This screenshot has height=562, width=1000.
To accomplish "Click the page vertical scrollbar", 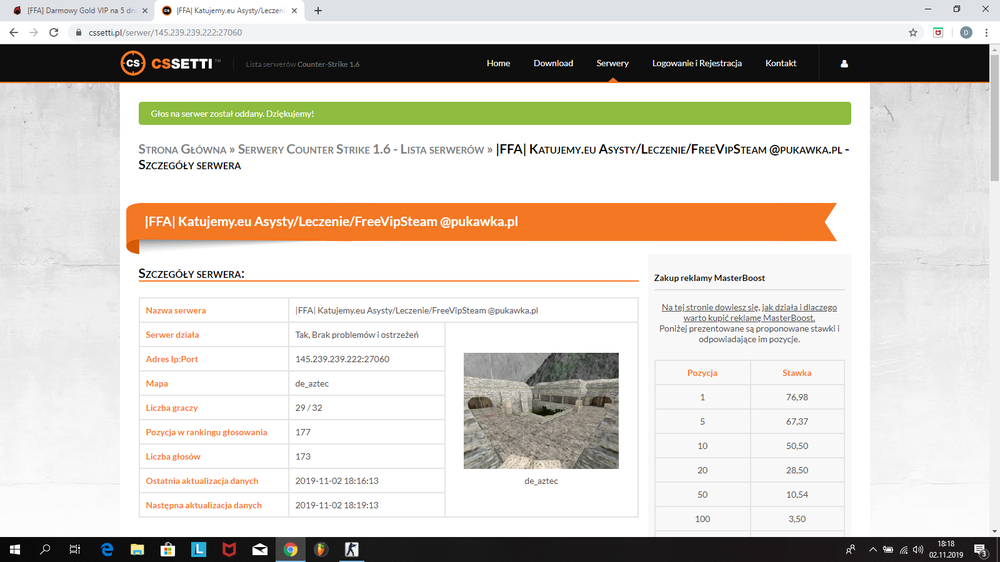I will (x=994, y=117).
